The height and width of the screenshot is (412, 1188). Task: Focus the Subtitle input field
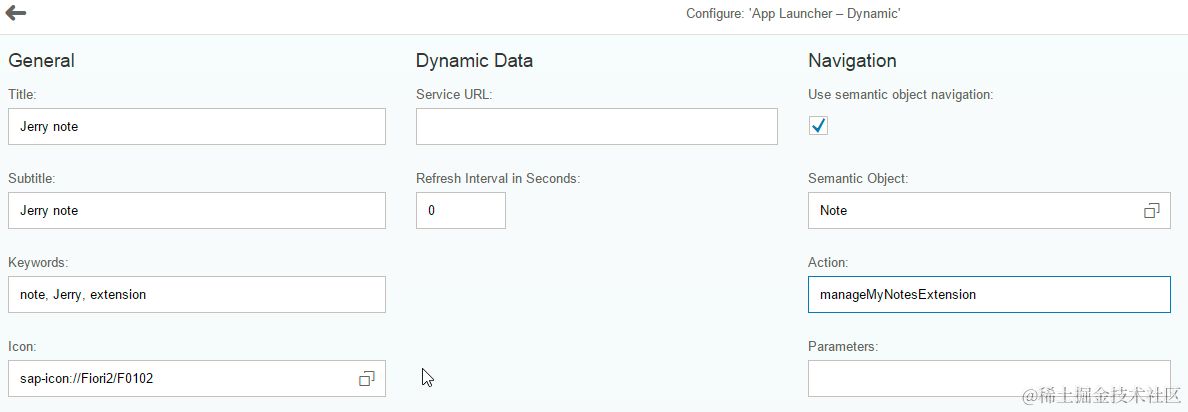click(196, 211)
